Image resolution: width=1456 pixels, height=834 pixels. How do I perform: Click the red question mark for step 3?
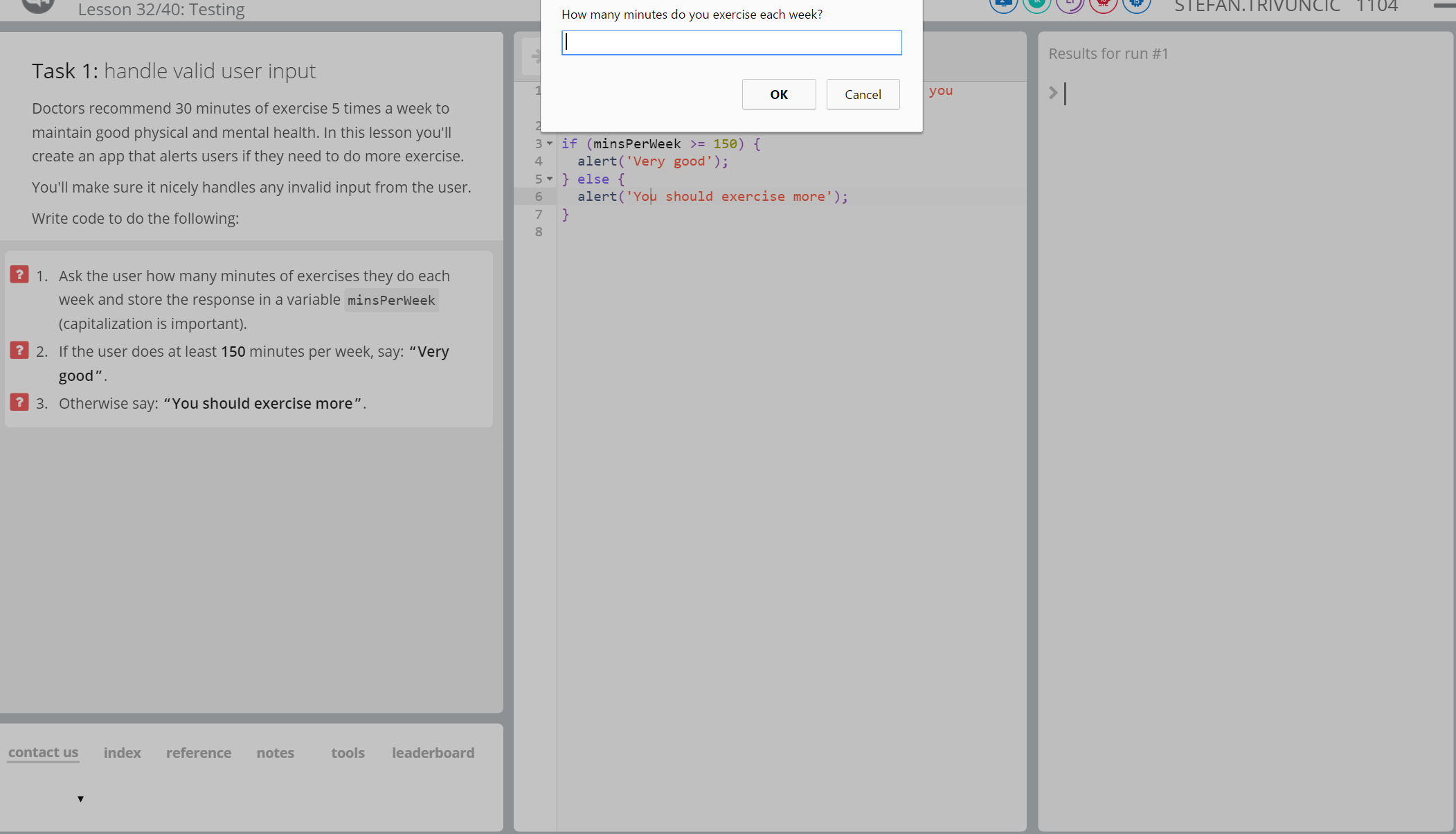[19, 402]
